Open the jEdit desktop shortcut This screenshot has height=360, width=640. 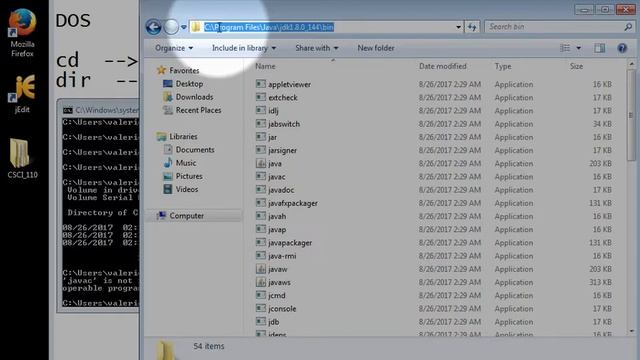click(x=22, y=94)
